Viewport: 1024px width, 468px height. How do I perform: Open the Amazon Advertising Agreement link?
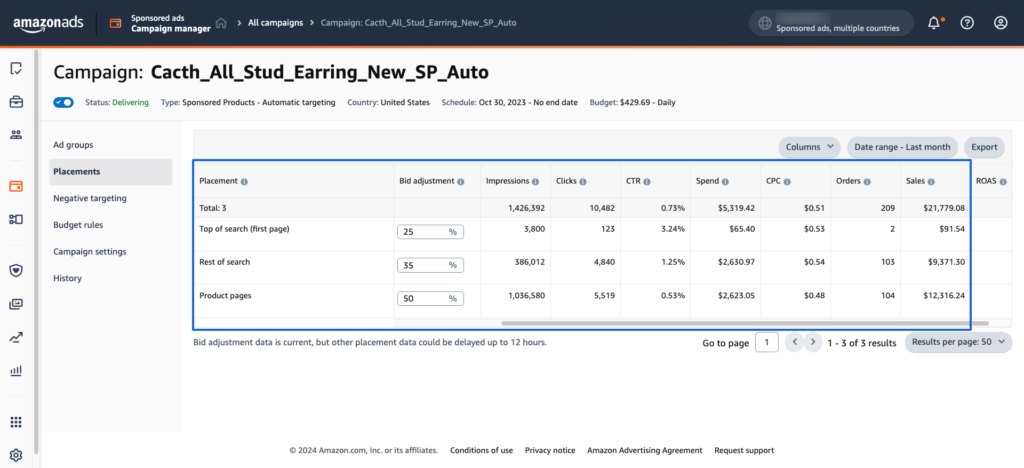click(x=645, y=450)
